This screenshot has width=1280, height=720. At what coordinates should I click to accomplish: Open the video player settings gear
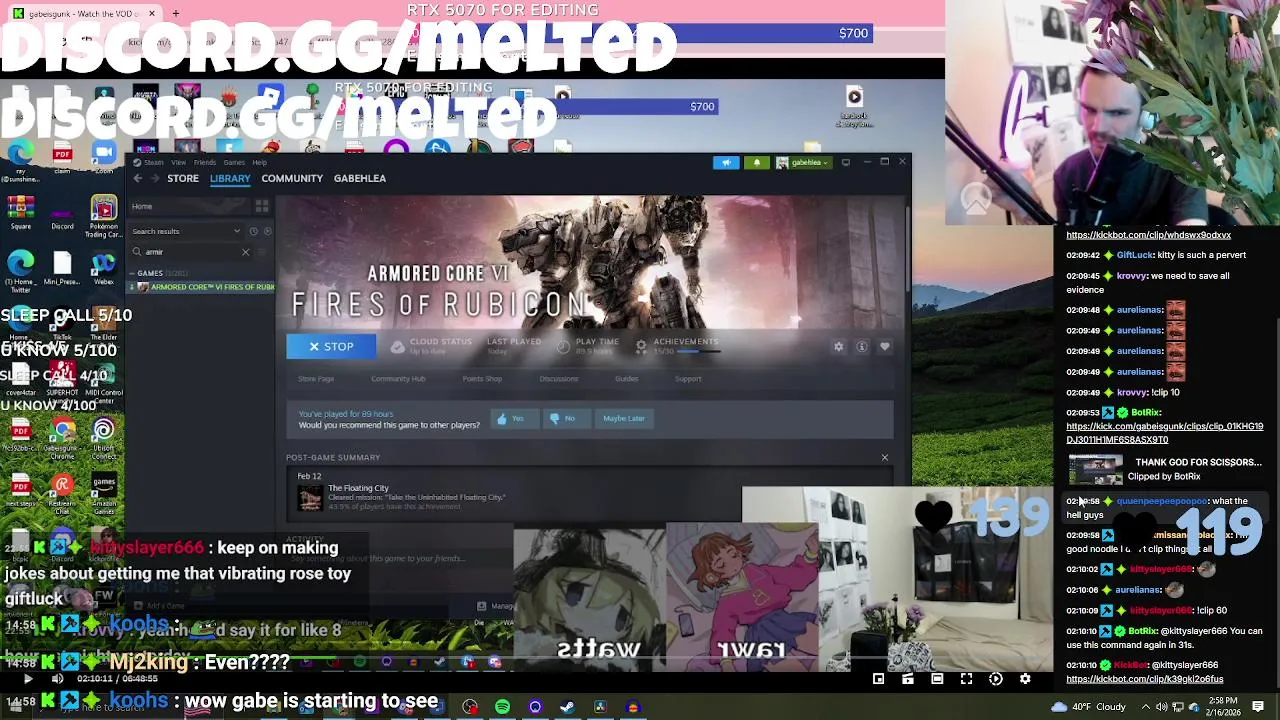point(1025,679)
